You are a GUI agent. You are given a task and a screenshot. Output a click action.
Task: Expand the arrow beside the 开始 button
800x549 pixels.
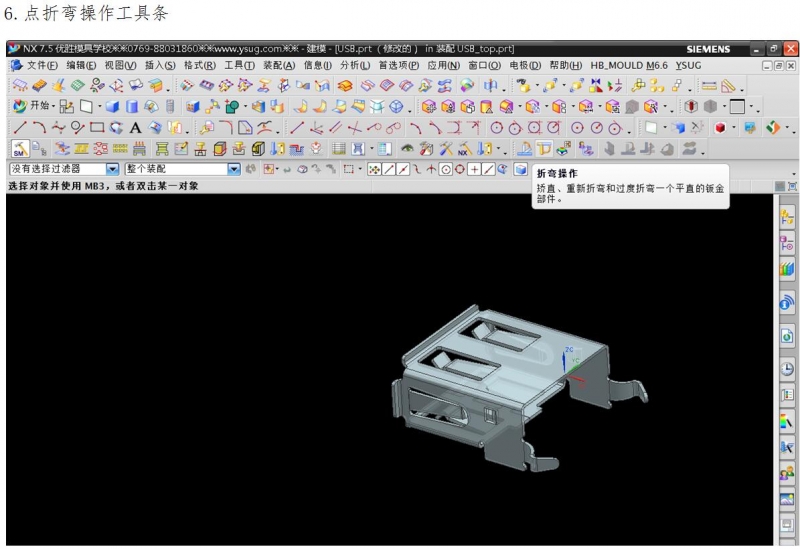53,106
